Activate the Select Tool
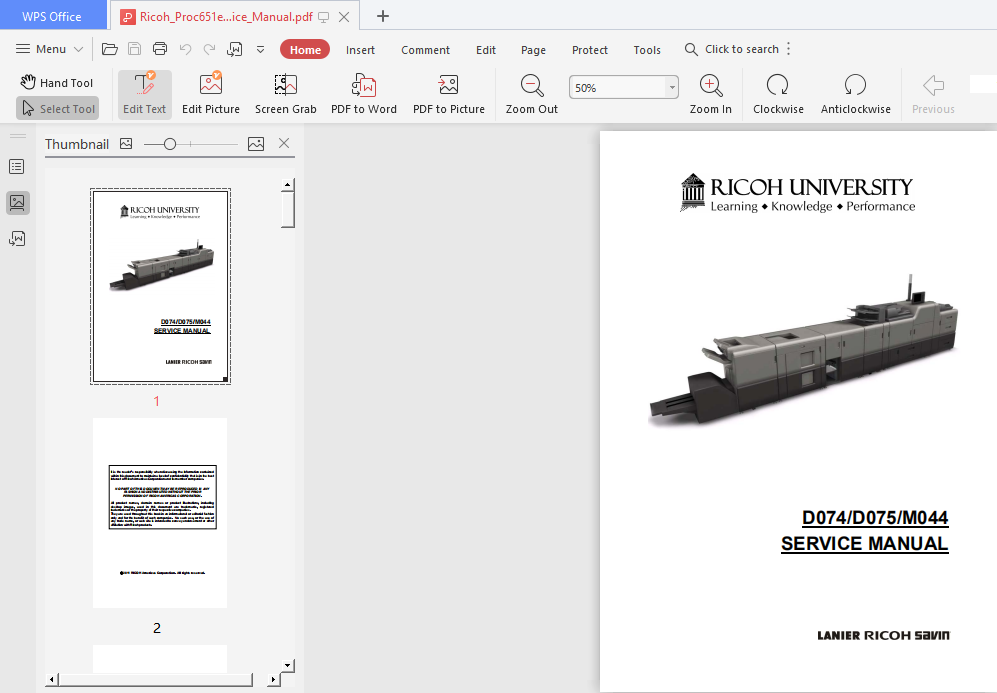This screenshot has width=997, height=693. (57, 109)
